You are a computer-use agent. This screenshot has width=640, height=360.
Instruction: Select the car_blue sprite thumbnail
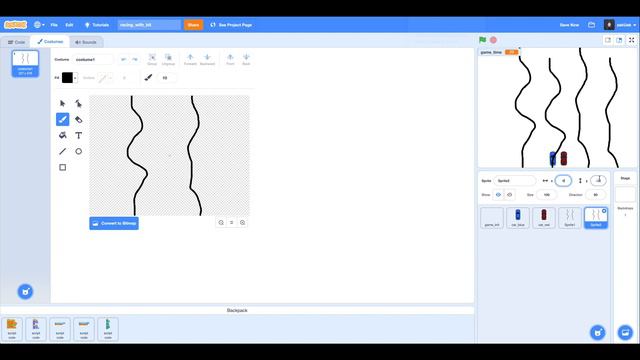pyautogui.click(x=518, y=218)
